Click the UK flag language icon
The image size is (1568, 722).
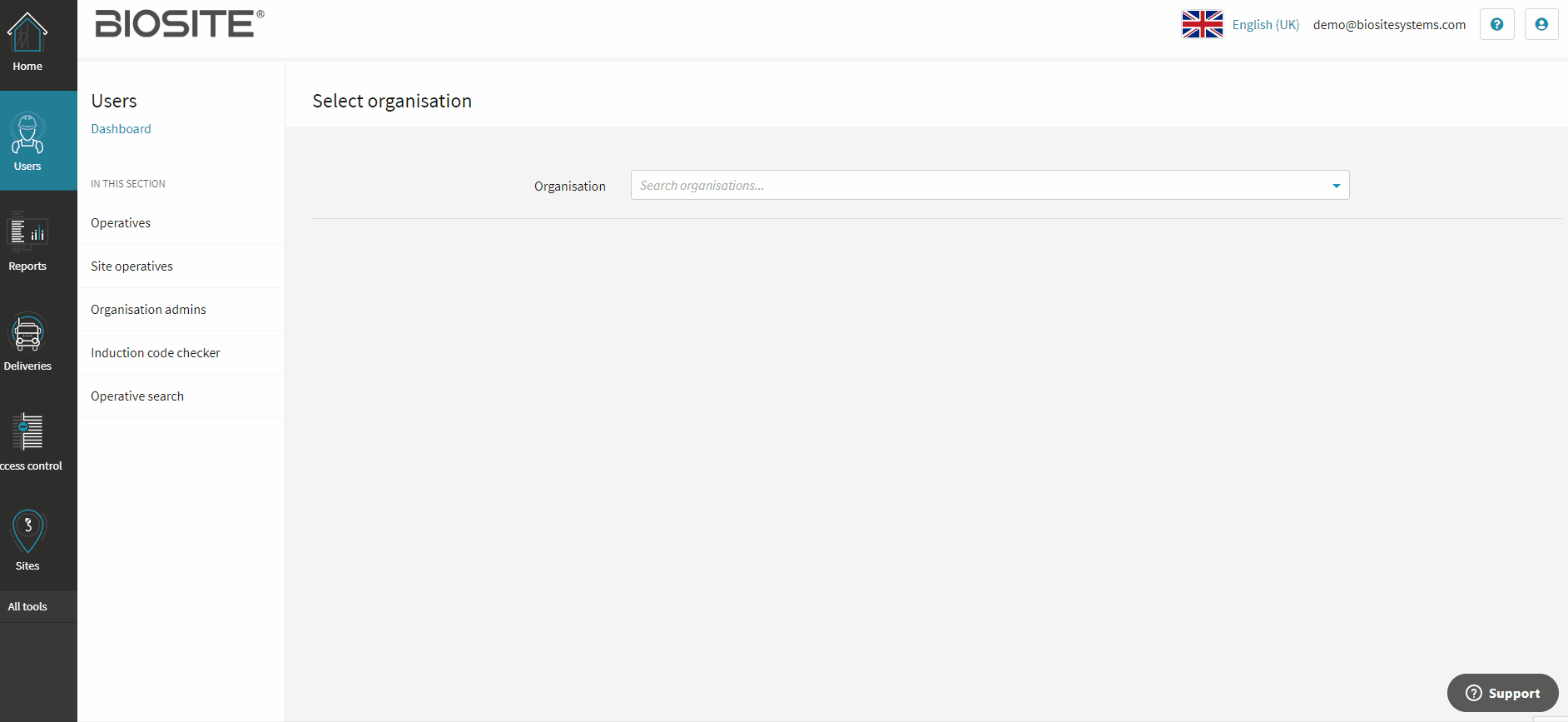[x=1203, y=24]
